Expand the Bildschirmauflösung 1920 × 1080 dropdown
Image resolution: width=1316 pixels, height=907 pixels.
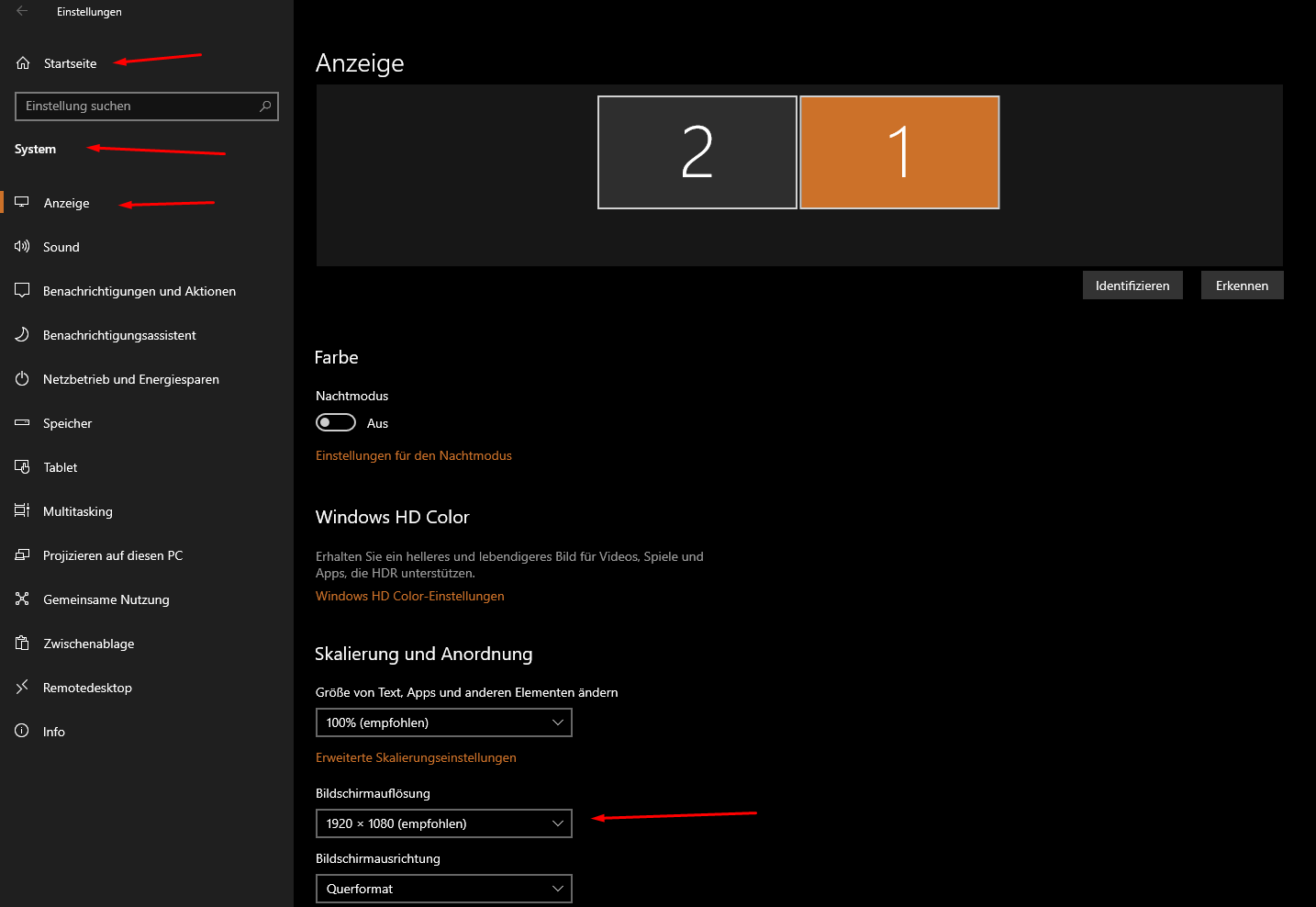[443, 823]
